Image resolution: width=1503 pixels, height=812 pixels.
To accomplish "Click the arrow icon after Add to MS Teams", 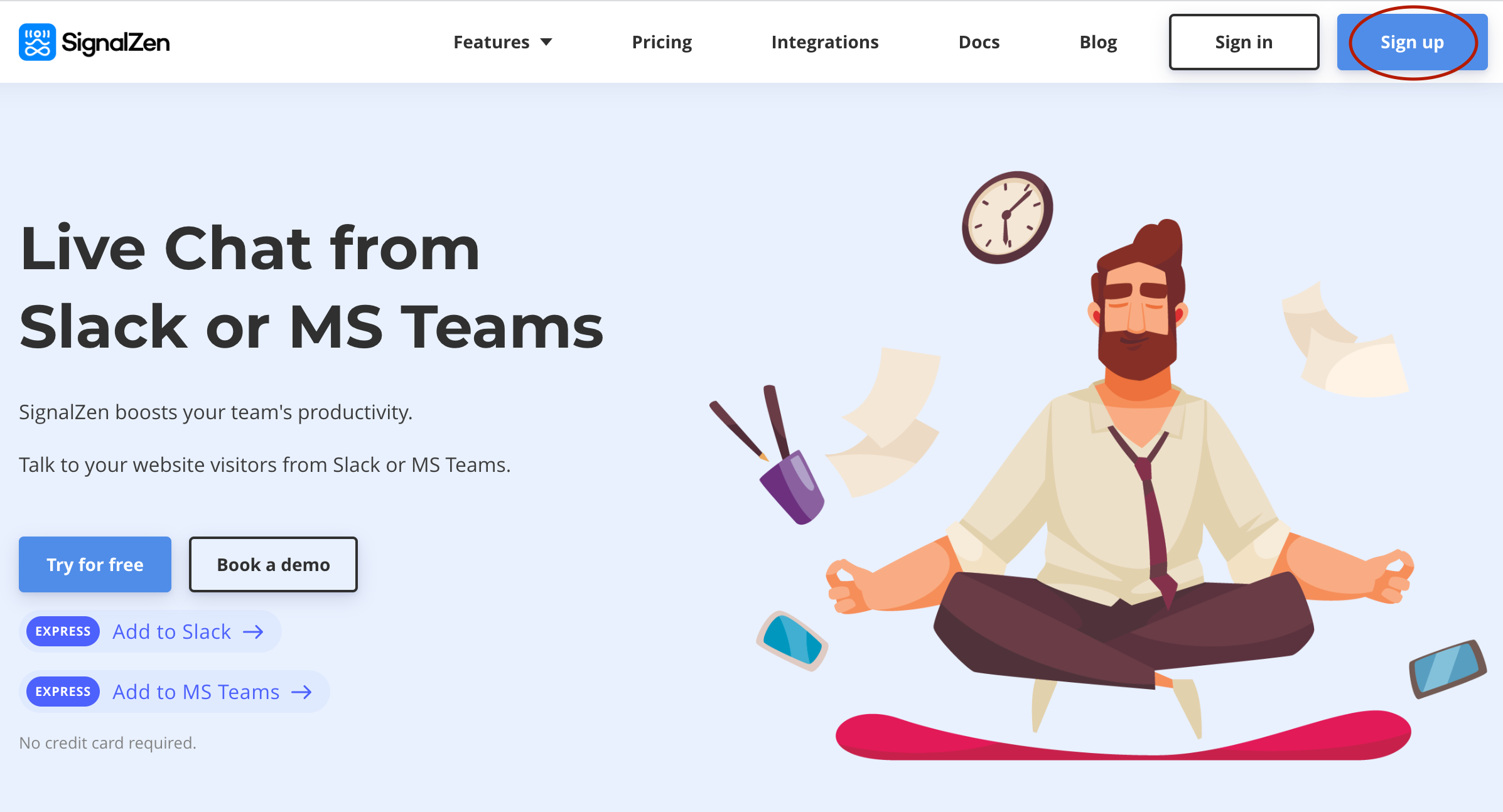I will (x=301, y=692).
